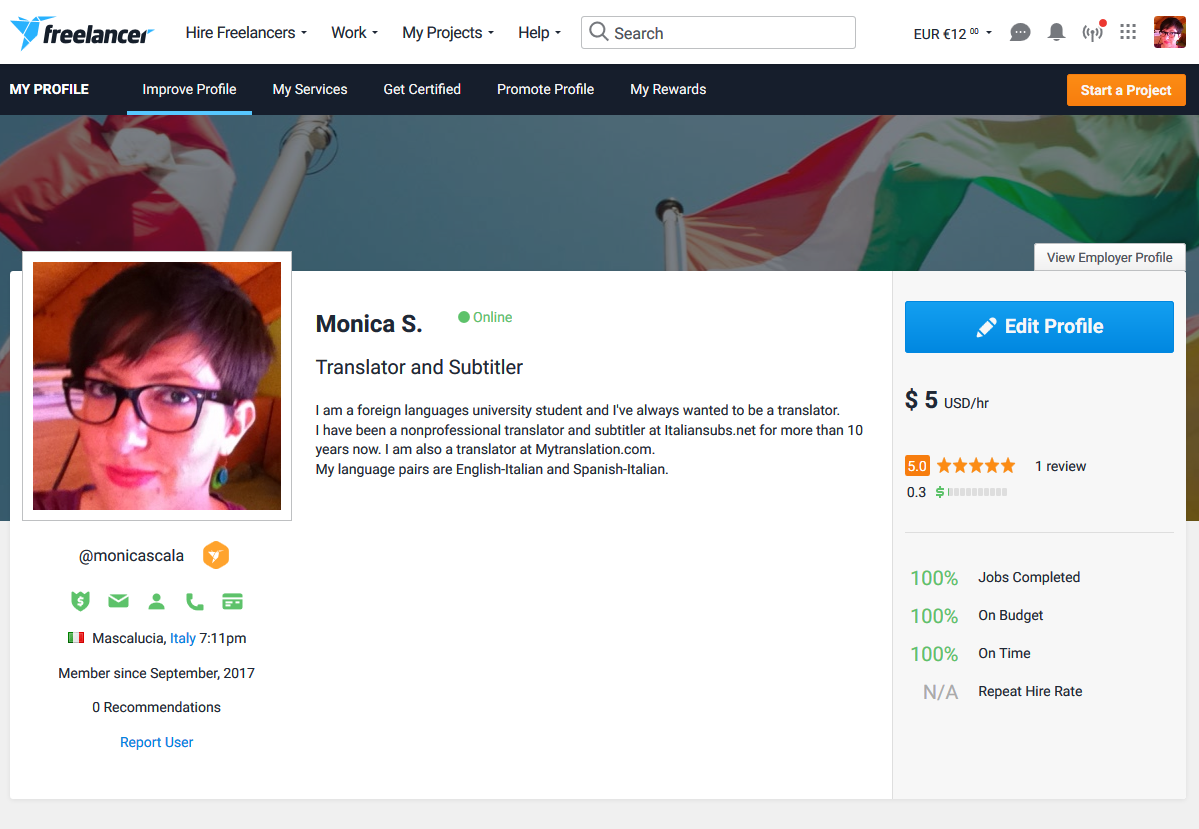Expand the My Projects dropdown
Viewport: 1199px width, 829px height.
click(448, 33)
